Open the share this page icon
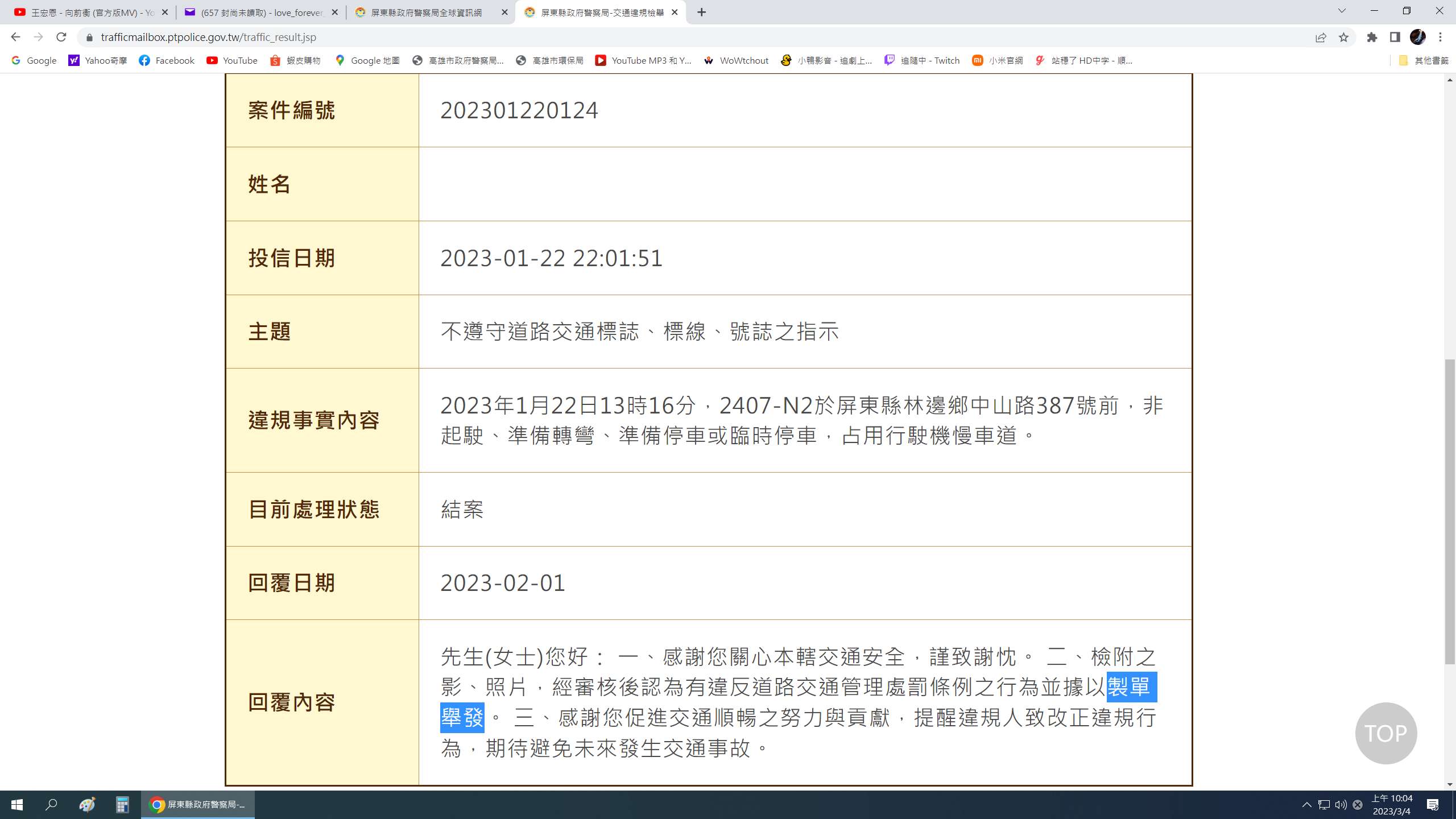1456x819 pixels. tap(1321, 37)
